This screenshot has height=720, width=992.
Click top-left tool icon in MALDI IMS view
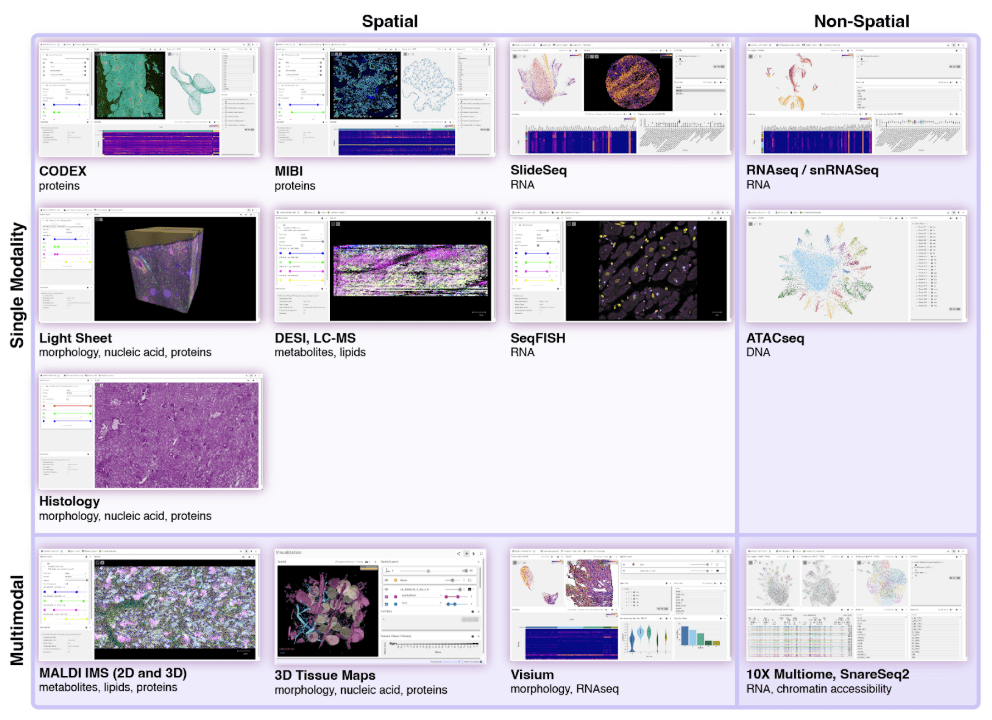click(x=101, y=563)
